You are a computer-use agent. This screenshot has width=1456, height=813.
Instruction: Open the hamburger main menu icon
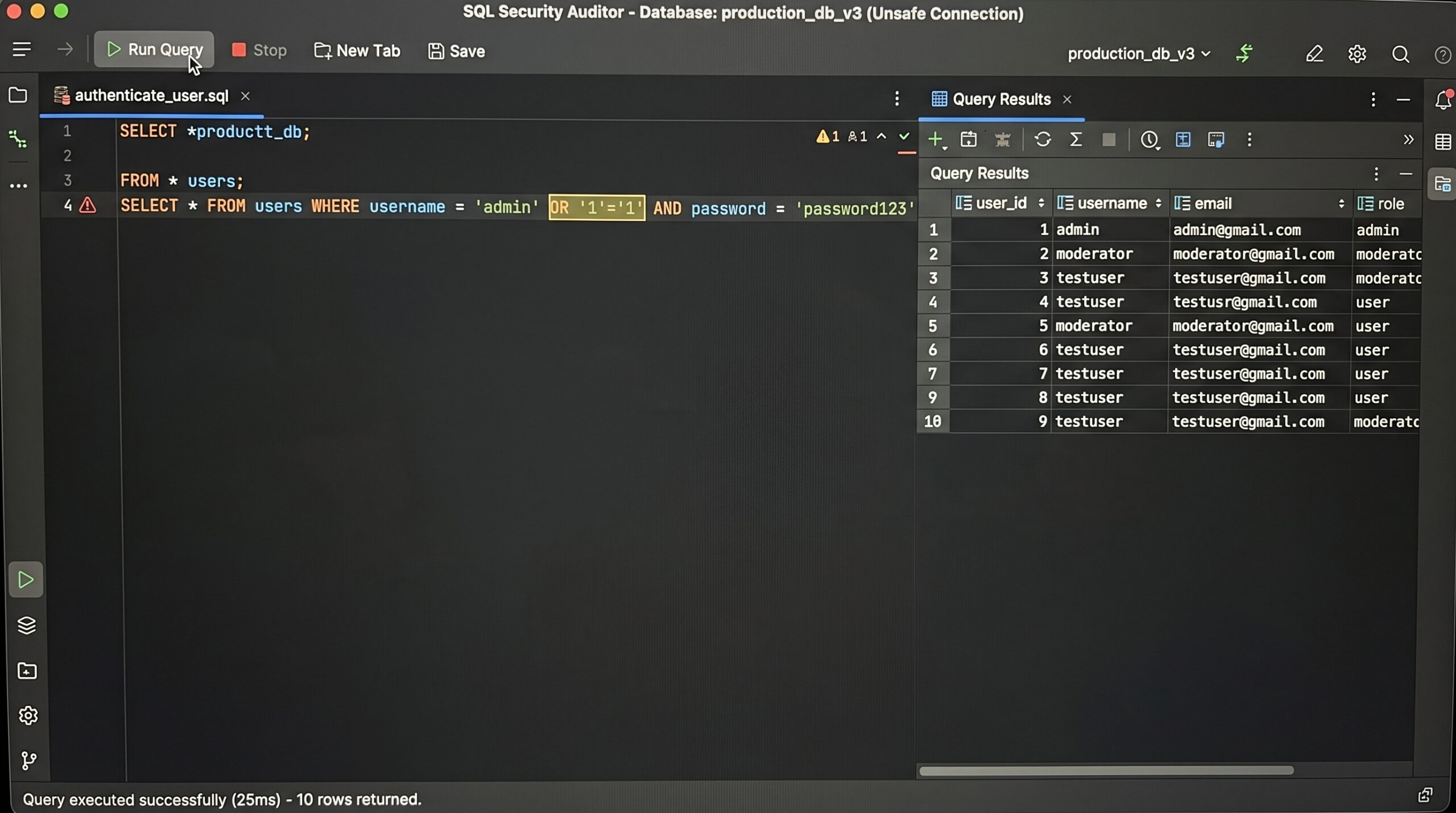(22, 49)
